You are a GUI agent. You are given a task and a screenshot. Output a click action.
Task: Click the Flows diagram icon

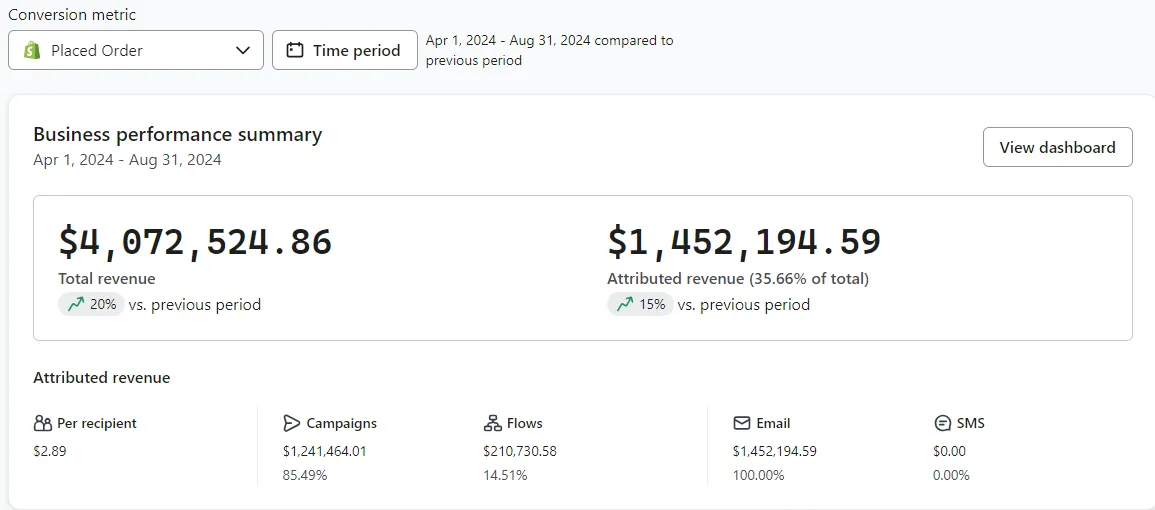click(492, 423)
